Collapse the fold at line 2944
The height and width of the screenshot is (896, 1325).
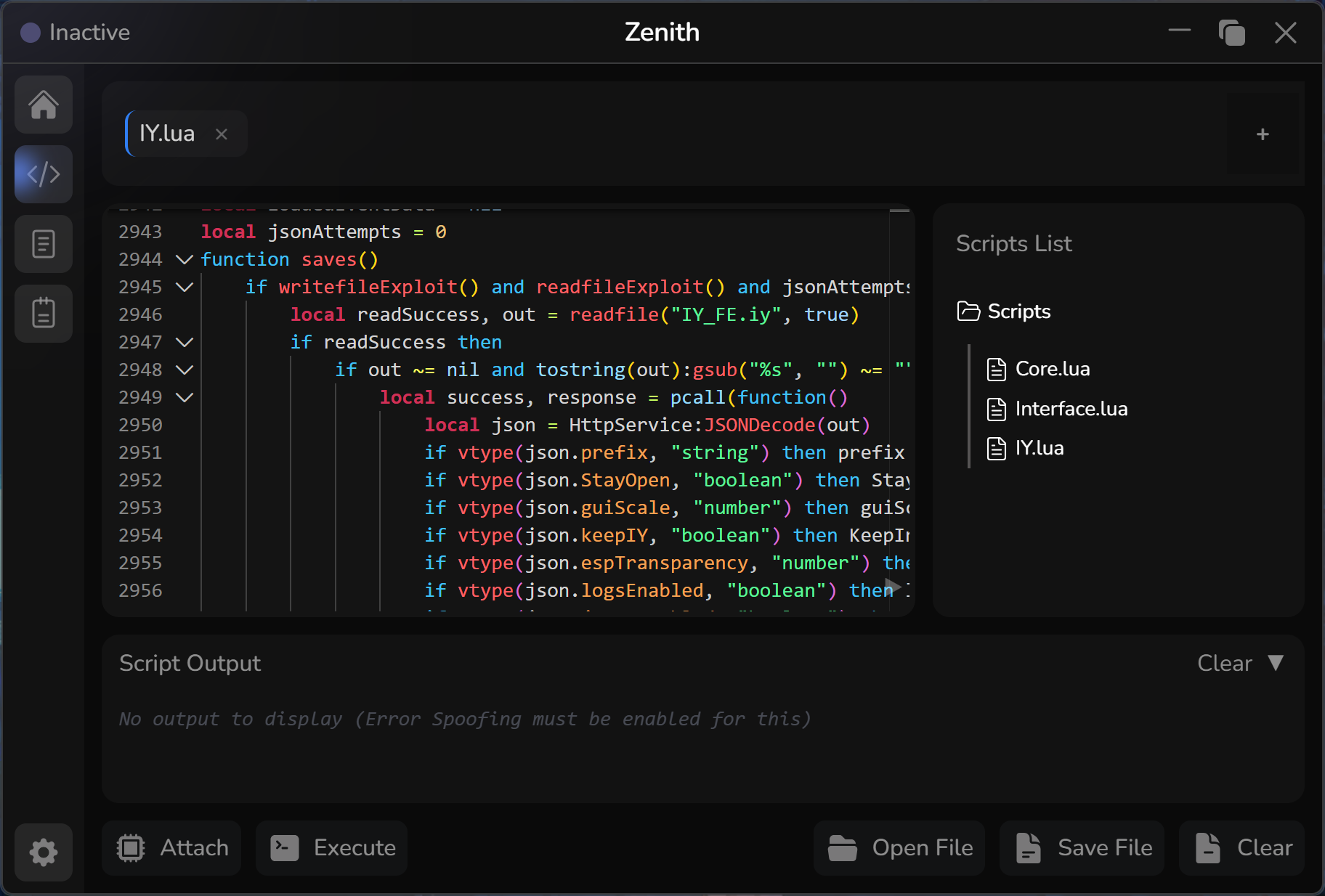tap(185, 259)
